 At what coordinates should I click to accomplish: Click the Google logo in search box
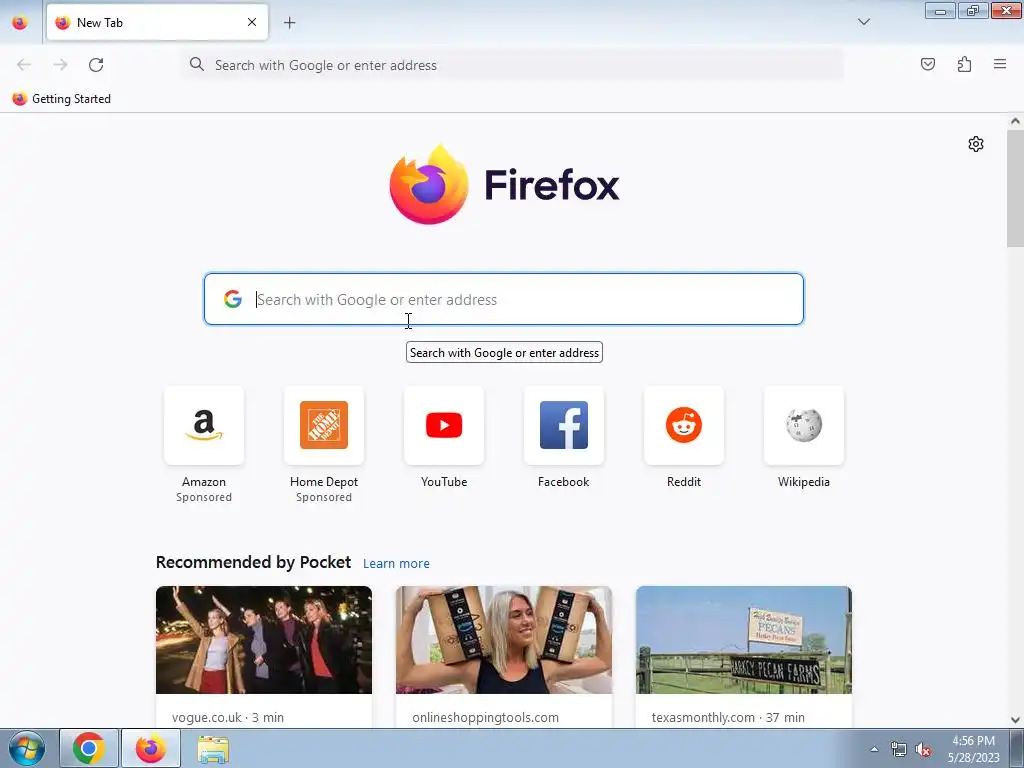pyautogui.click(x=232, y=299)
